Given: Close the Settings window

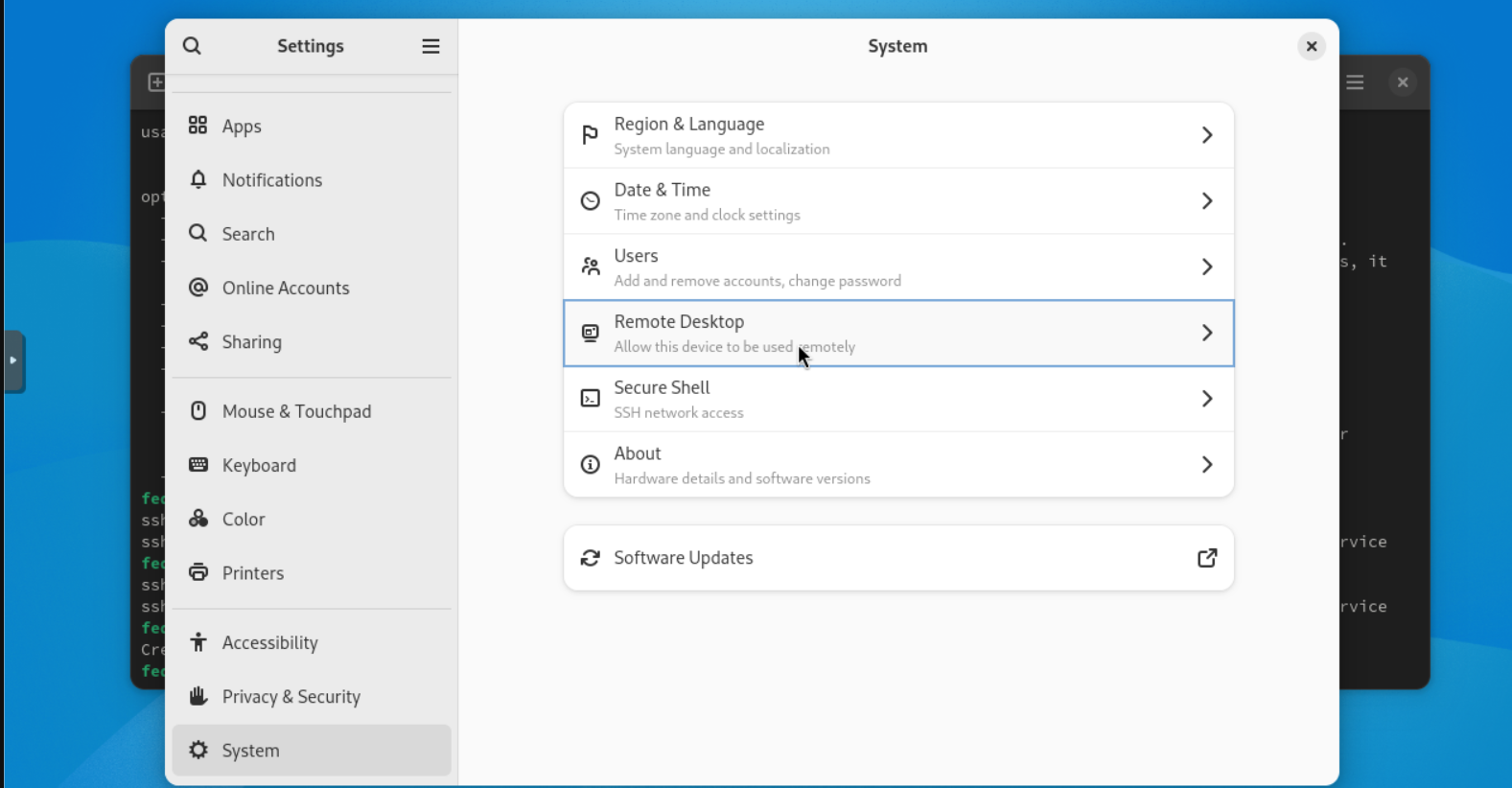Looking at the screenshot, I should point(1312,46).
